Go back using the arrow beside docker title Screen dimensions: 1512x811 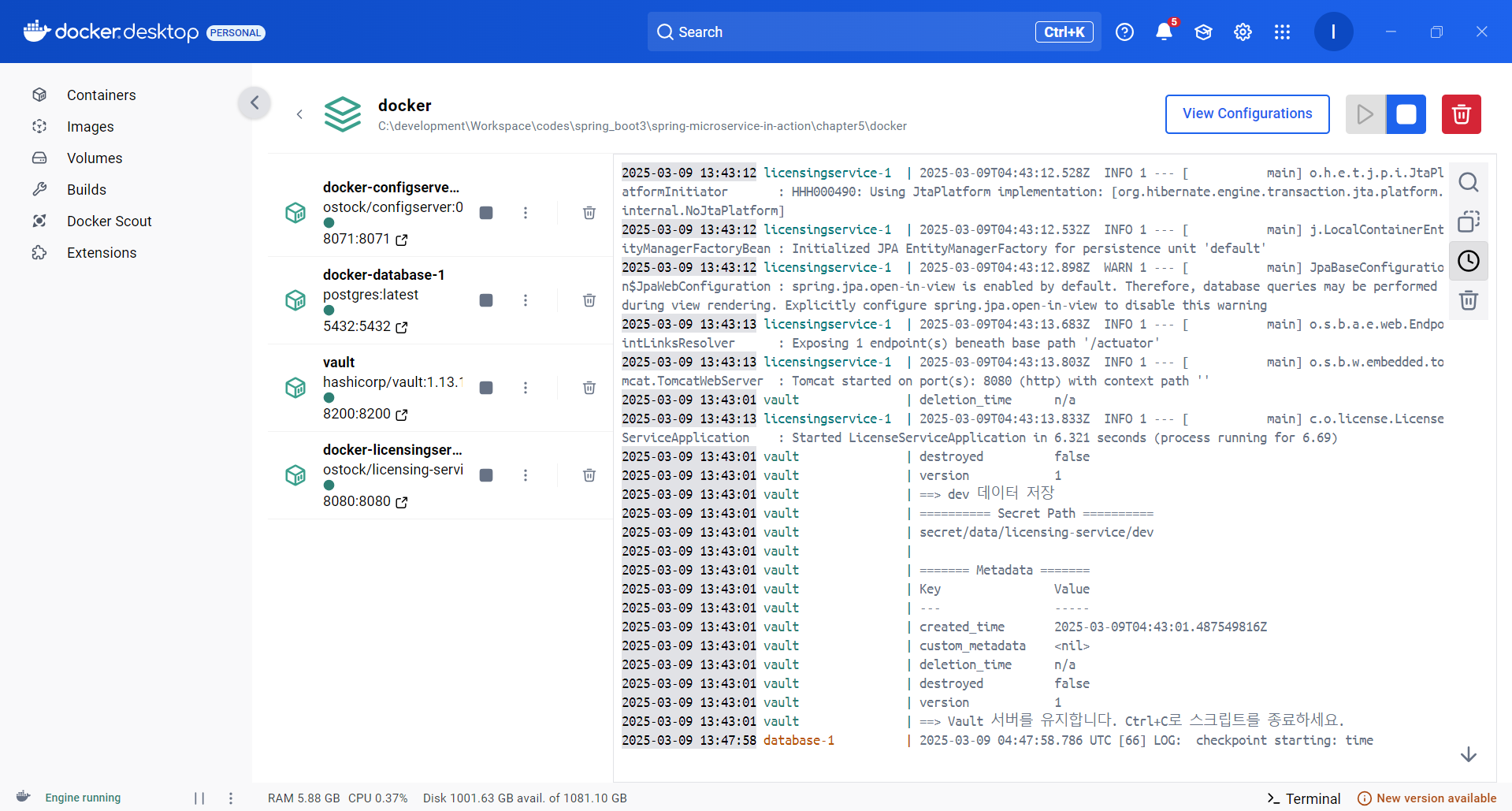299,114
